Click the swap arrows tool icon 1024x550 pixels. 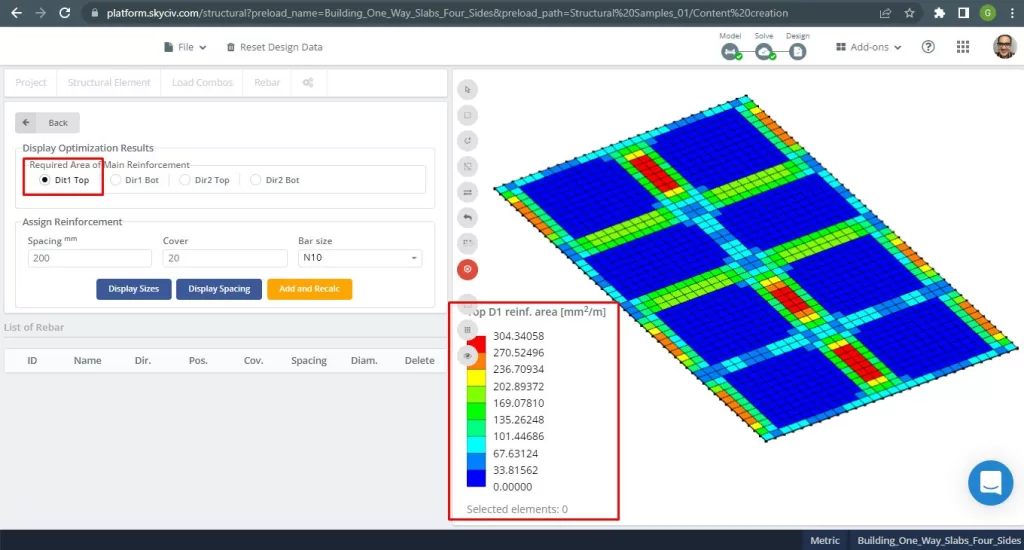click(468, 192)
